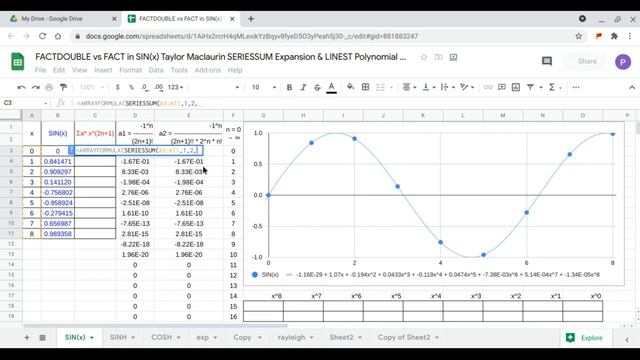Click the Explore button
The image size is (640, 360).
pyautogui.click(x=584, y=338)
